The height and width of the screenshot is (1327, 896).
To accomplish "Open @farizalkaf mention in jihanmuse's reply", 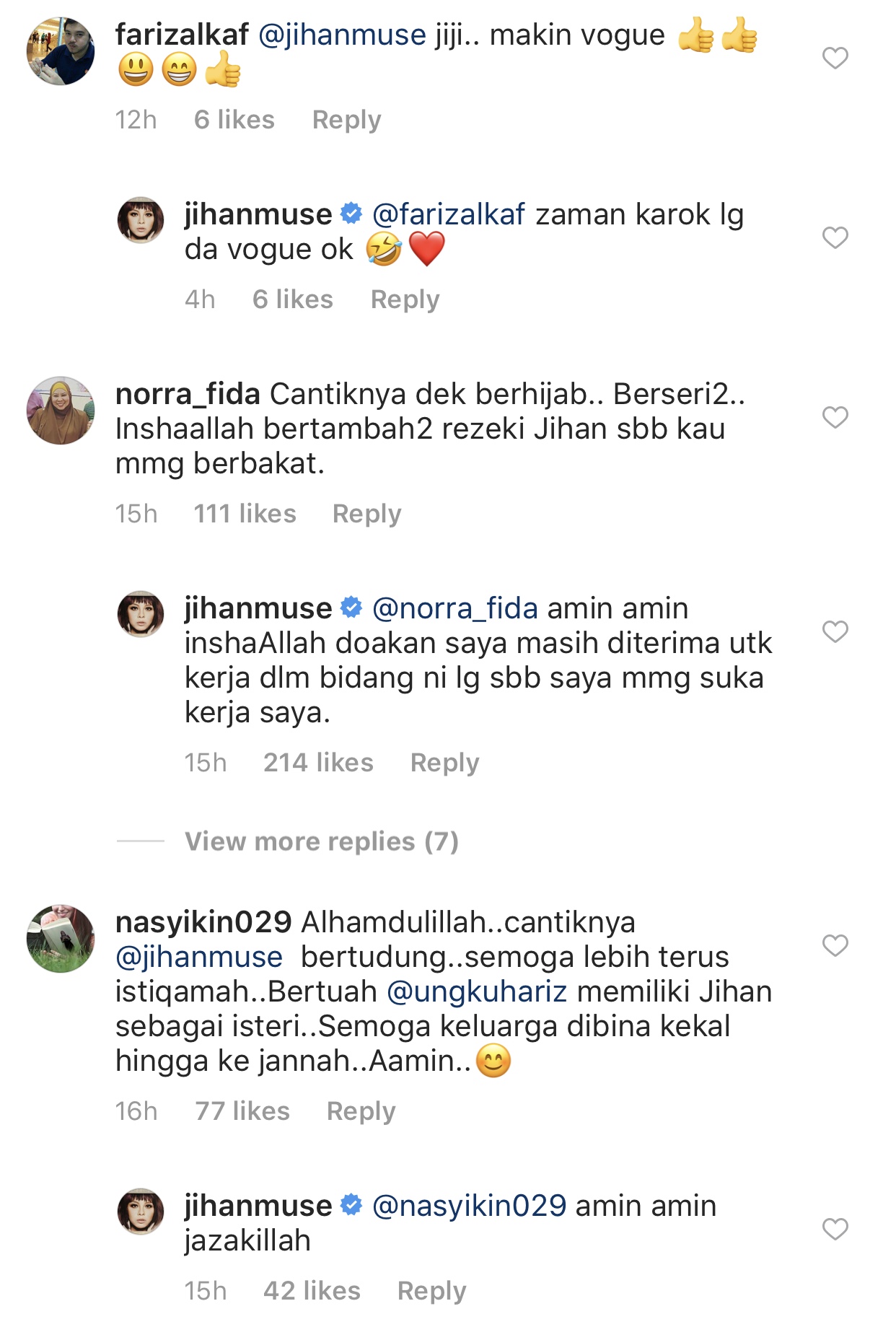I will click(449, 214).
